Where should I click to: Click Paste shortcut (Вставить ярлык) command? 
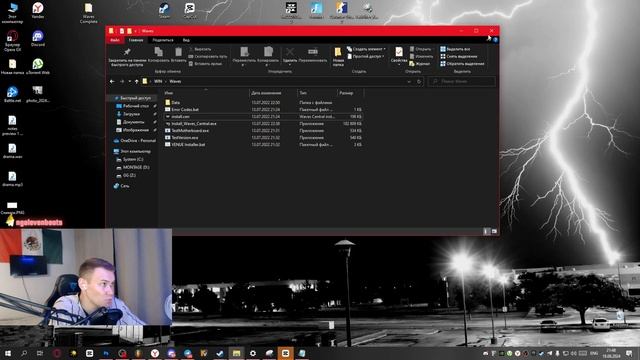pos(205,64)
